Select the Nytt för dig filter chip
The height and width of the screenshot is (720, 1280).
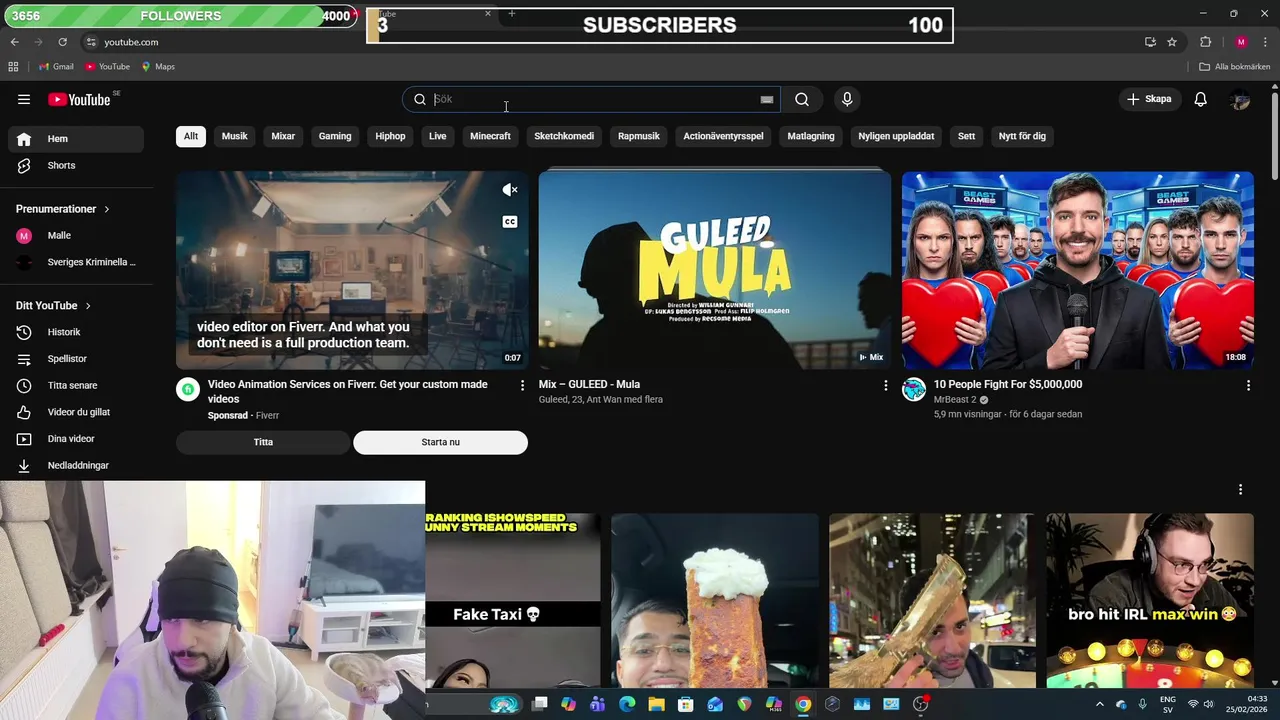(x=1022, y=136)
